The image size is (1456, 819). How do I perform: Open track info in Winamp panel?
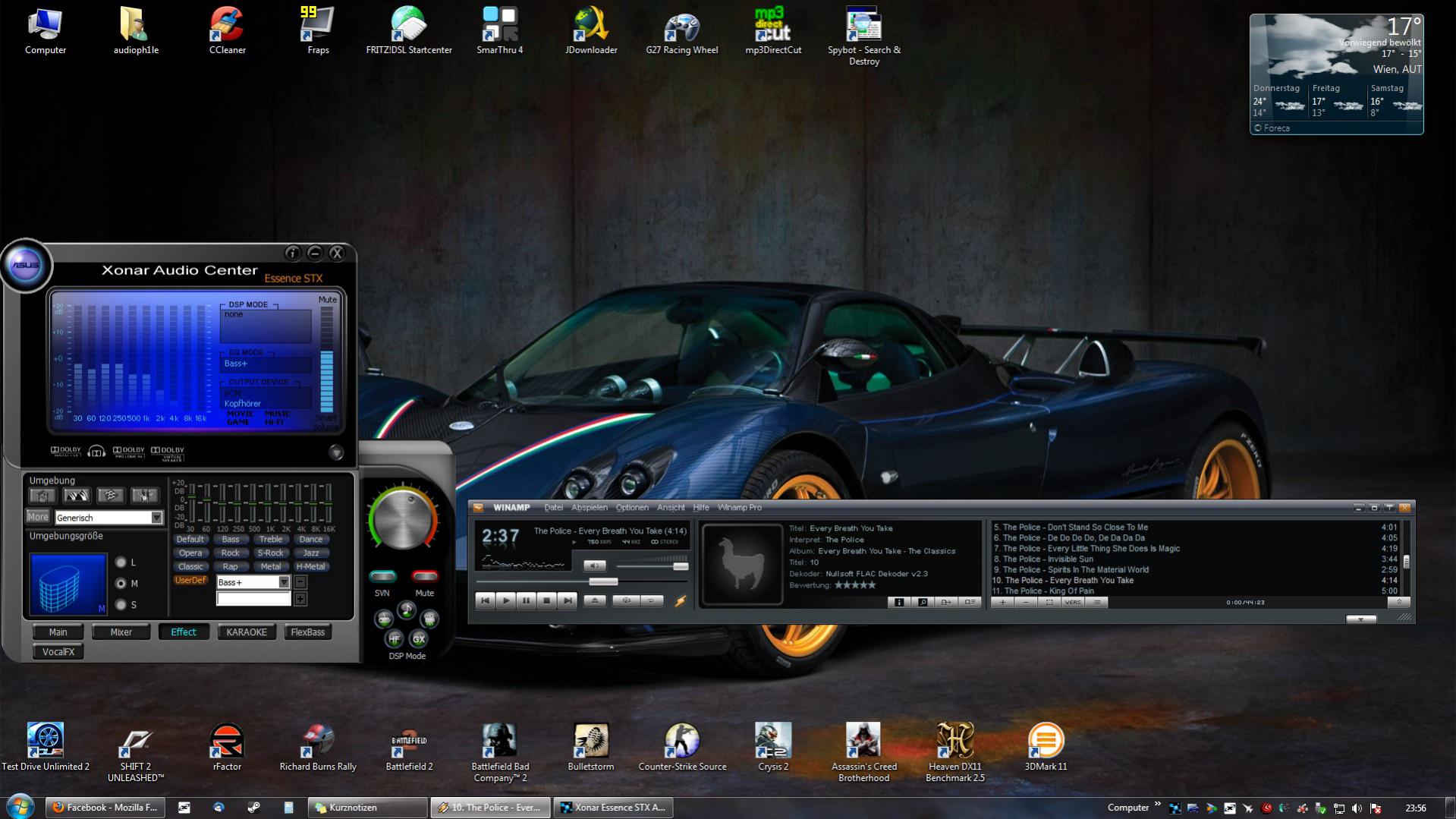[899, 602]
